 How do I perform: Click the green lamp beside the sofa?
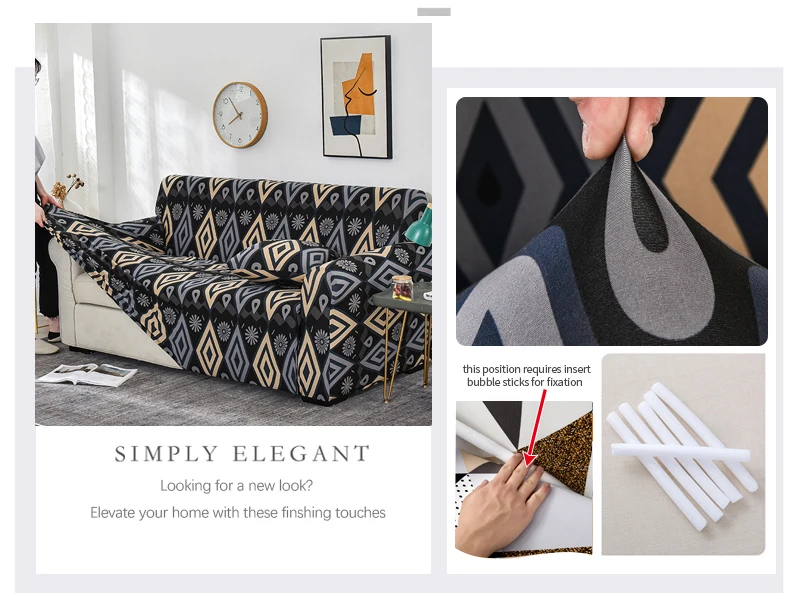(419, 226)
